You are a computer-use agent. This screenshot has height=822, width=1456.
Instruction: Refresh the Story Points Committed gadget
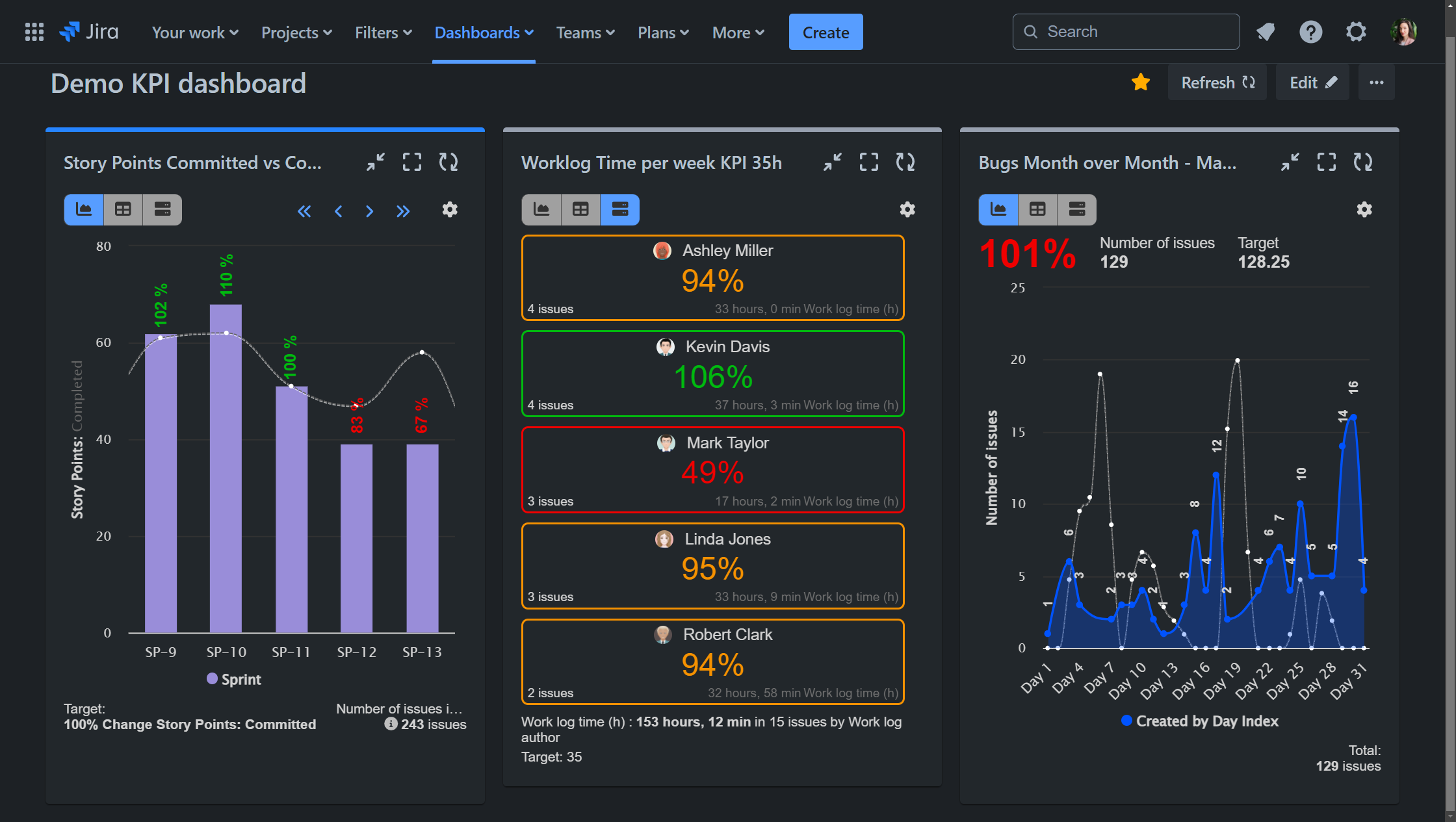448,162
